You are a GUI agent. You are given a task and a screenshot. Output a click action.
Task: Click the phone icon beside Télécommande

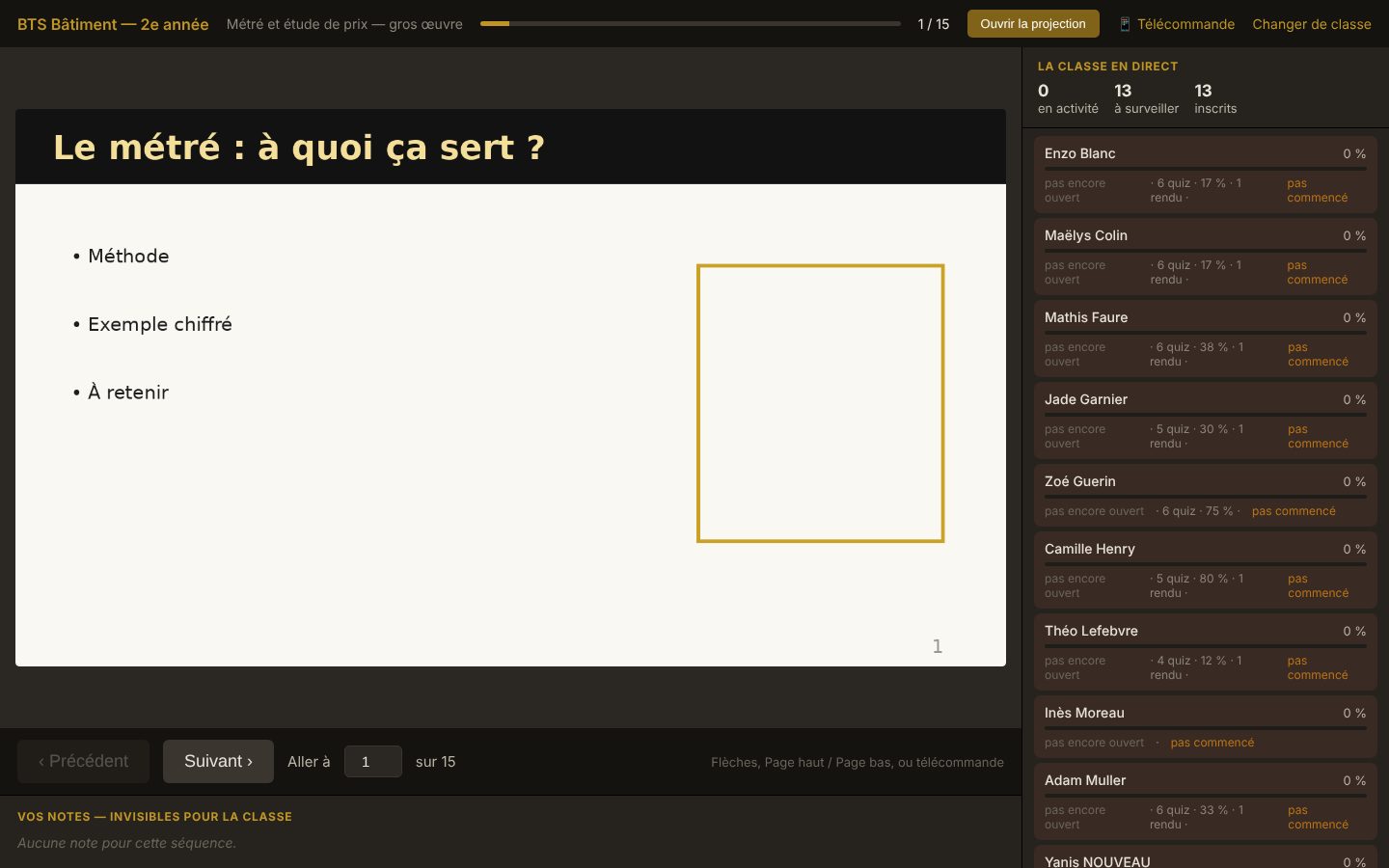1125,24
